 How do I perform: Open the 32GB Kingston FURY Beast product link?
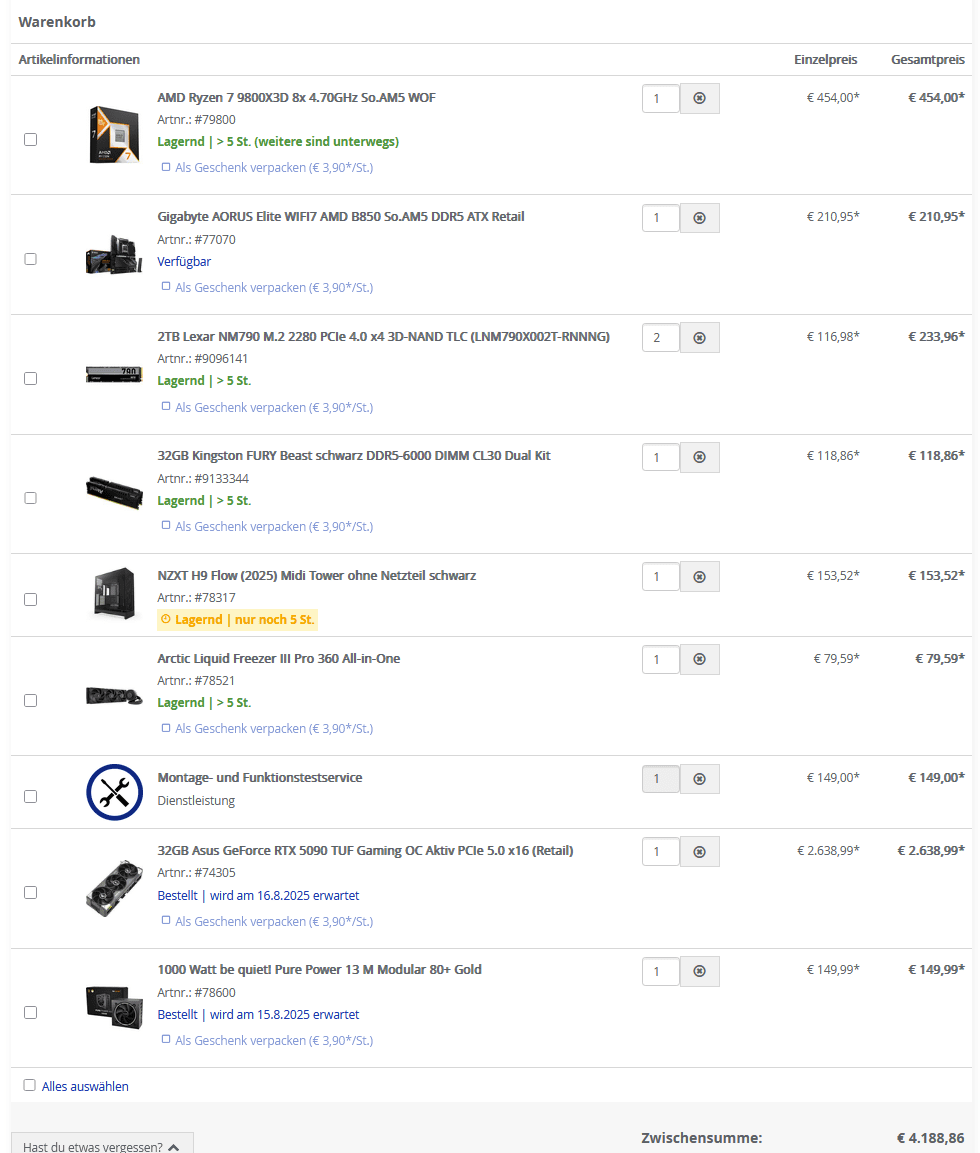pos(354,456)
